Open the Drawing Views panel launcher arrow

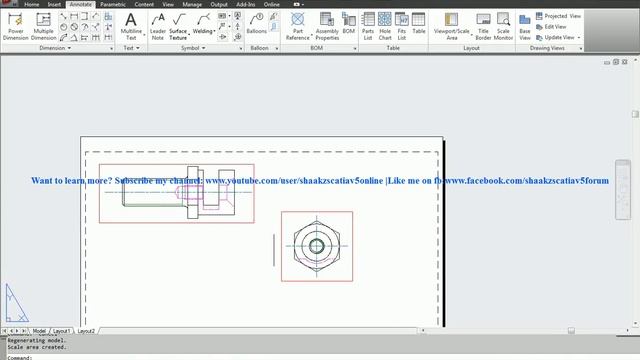tap(580, 49)
